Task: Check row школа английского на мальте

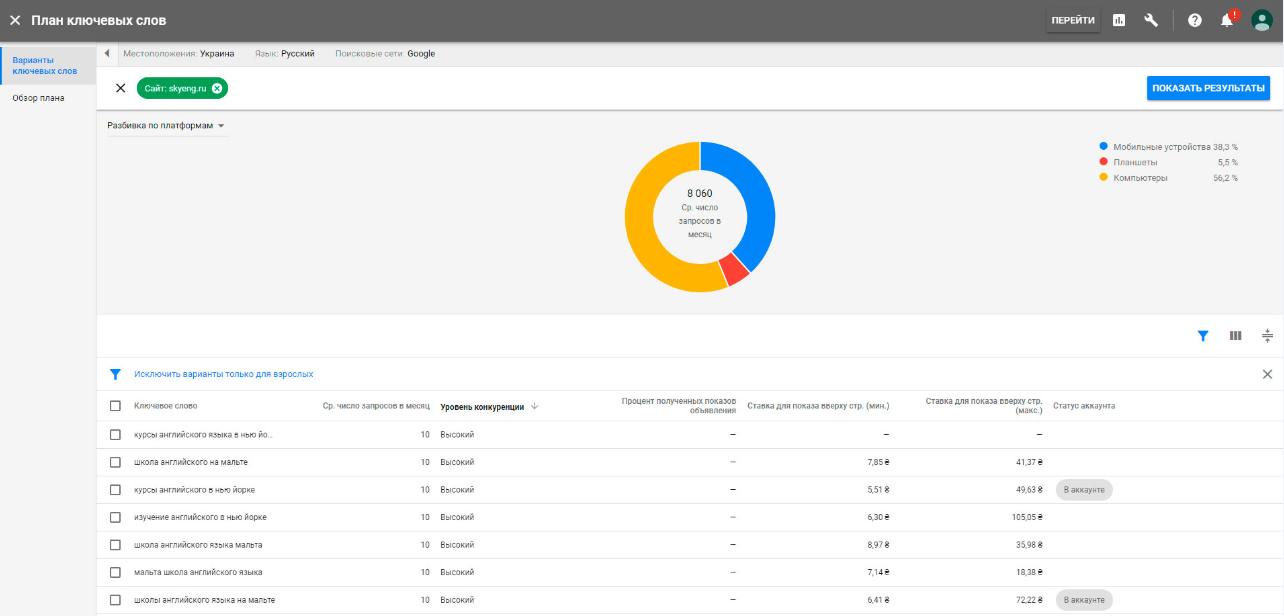Action: tap(115, 462)
